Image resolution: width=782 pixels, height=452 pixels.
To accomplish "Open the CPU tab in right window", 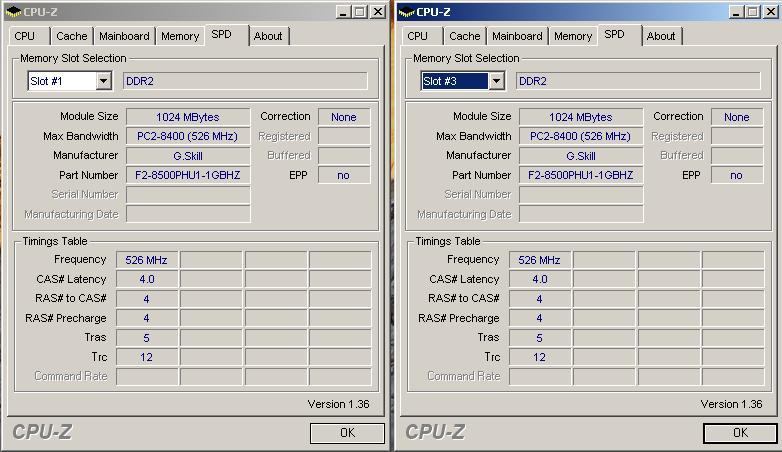I will tap(422, 36).
